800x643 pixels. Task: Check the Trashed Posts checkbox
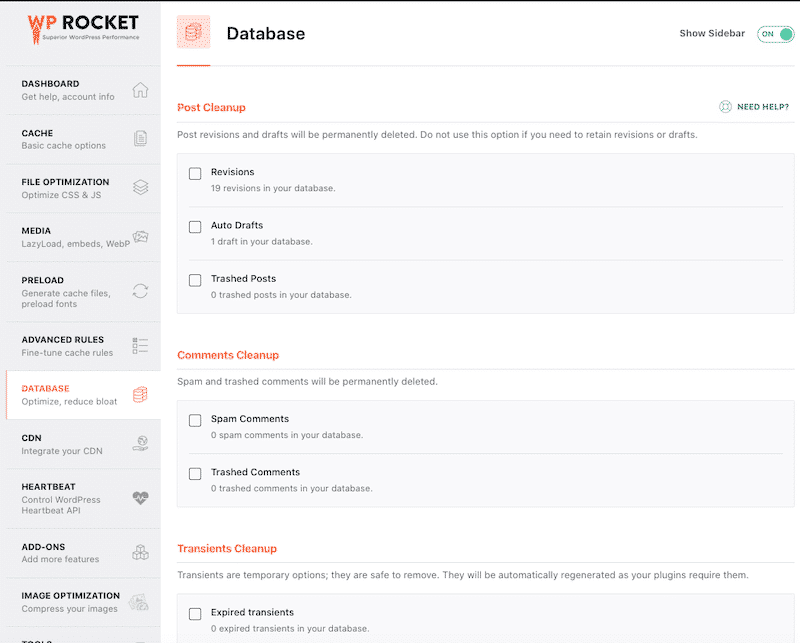195,280
